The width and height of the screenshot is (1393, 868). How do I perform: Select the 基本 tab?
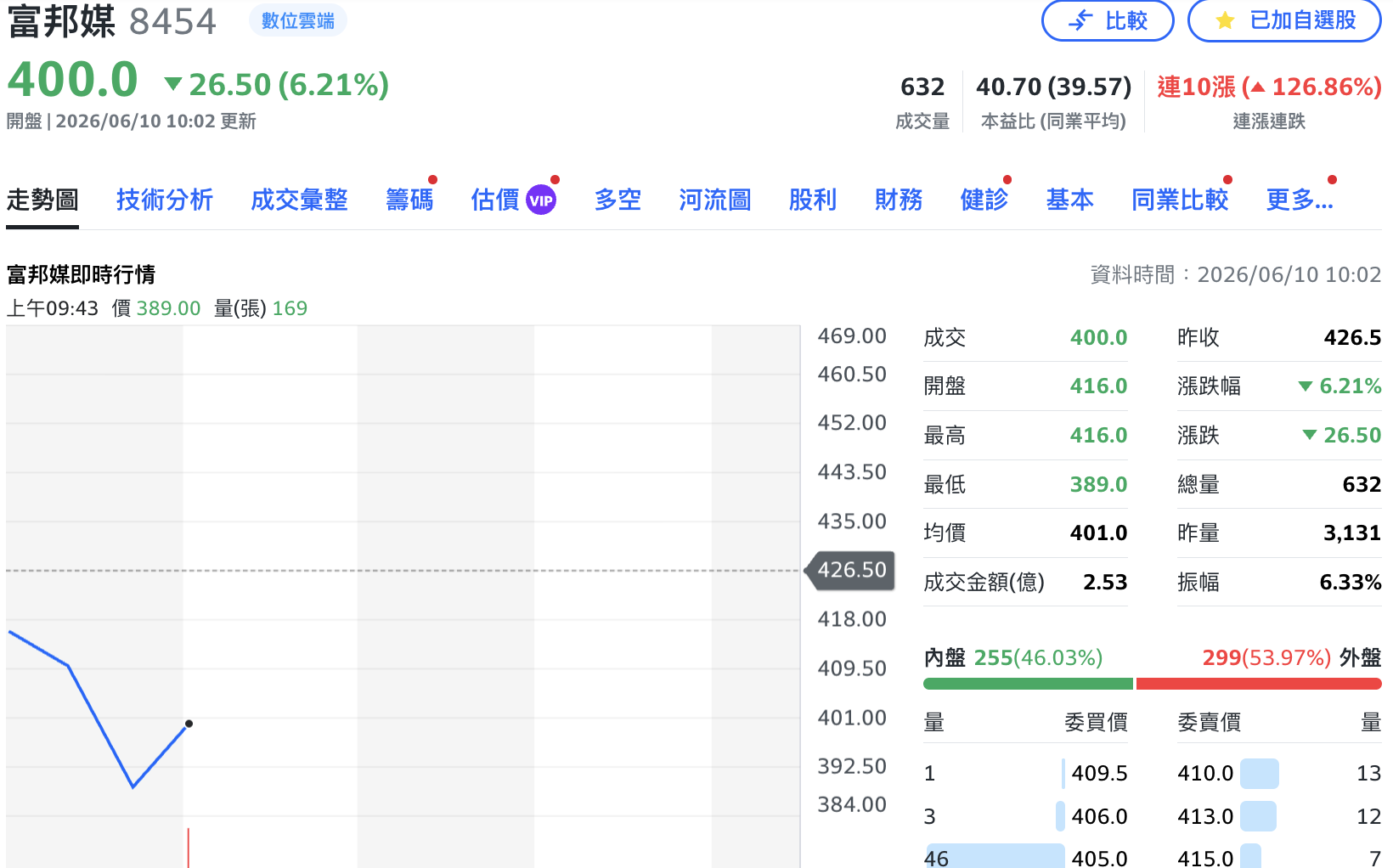coord(1070,200)
